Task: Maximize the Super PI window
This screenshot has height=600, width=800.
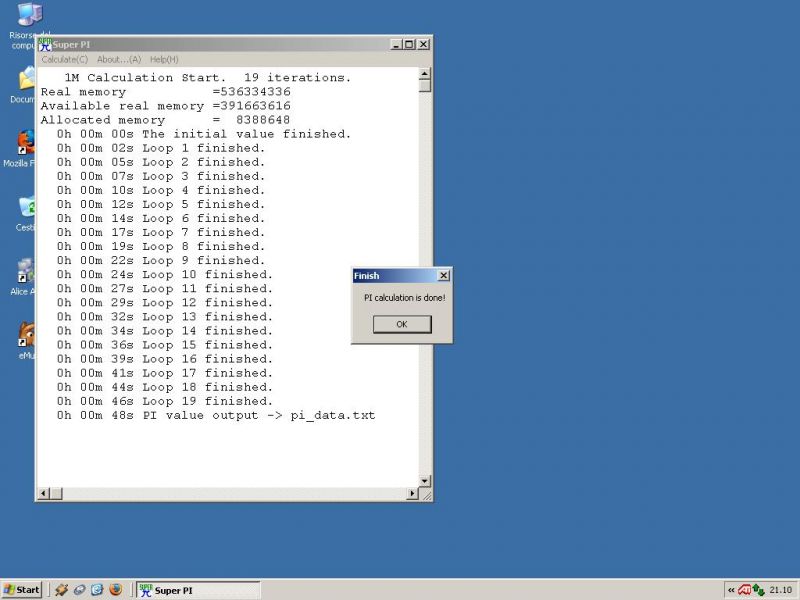Action: [x=409, y=44]
